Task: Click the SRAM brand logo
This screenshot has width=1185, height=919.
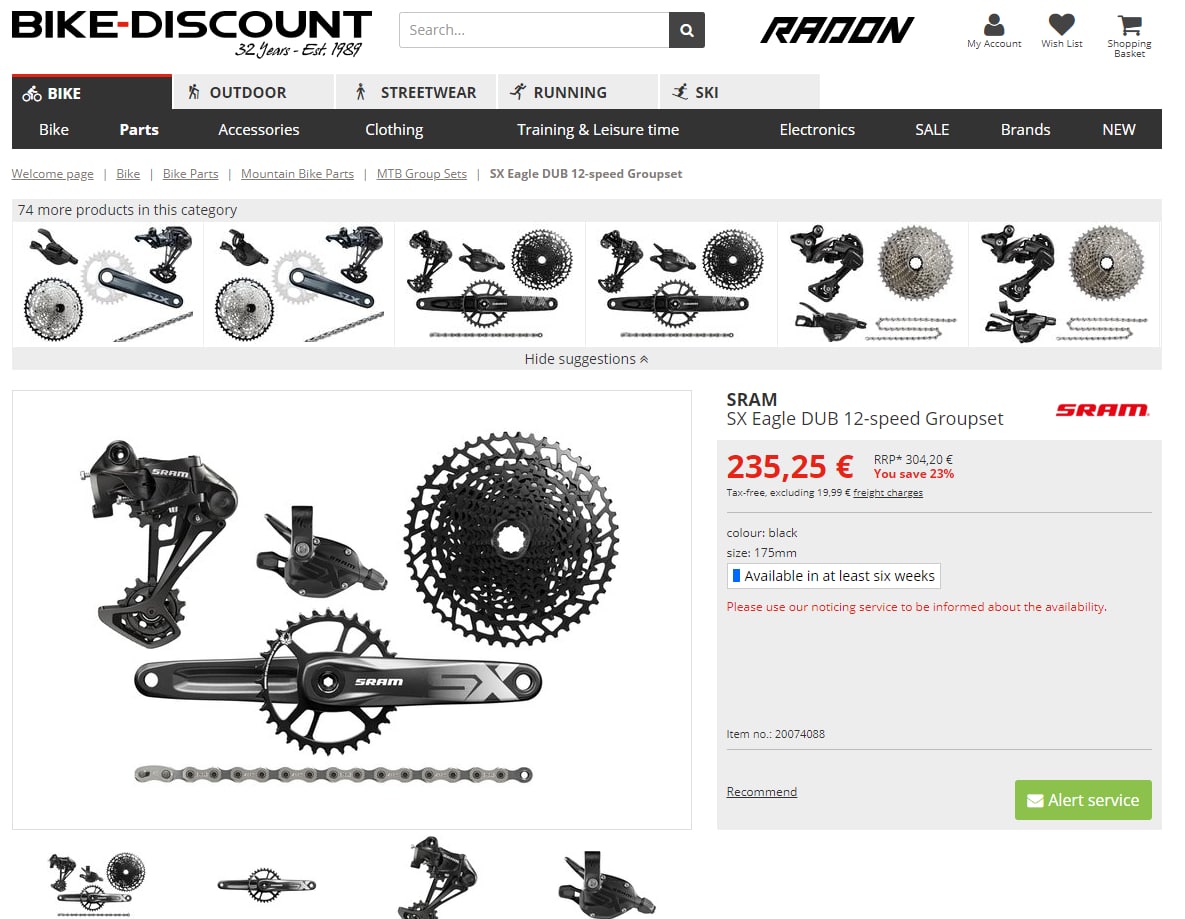Action: (1102, 410)
